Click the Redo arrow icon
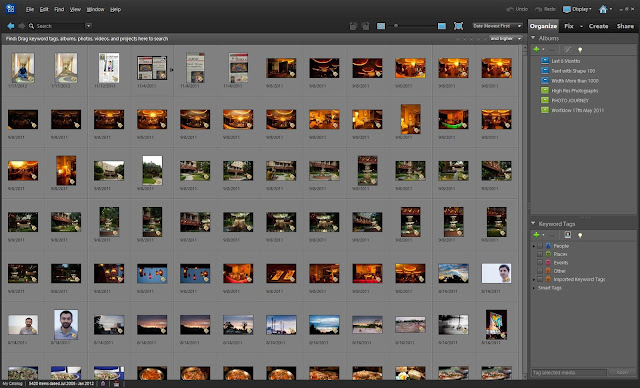This screenshot has width=640, height=388. tap(538, 9)
